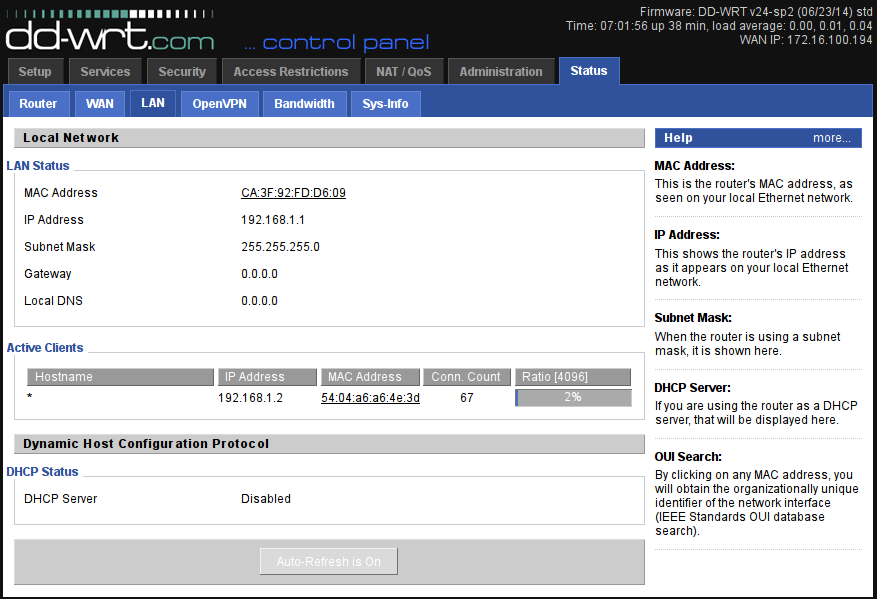Click the Hostname column header
This screenshot has height=599, width=877.
point(120,377)
